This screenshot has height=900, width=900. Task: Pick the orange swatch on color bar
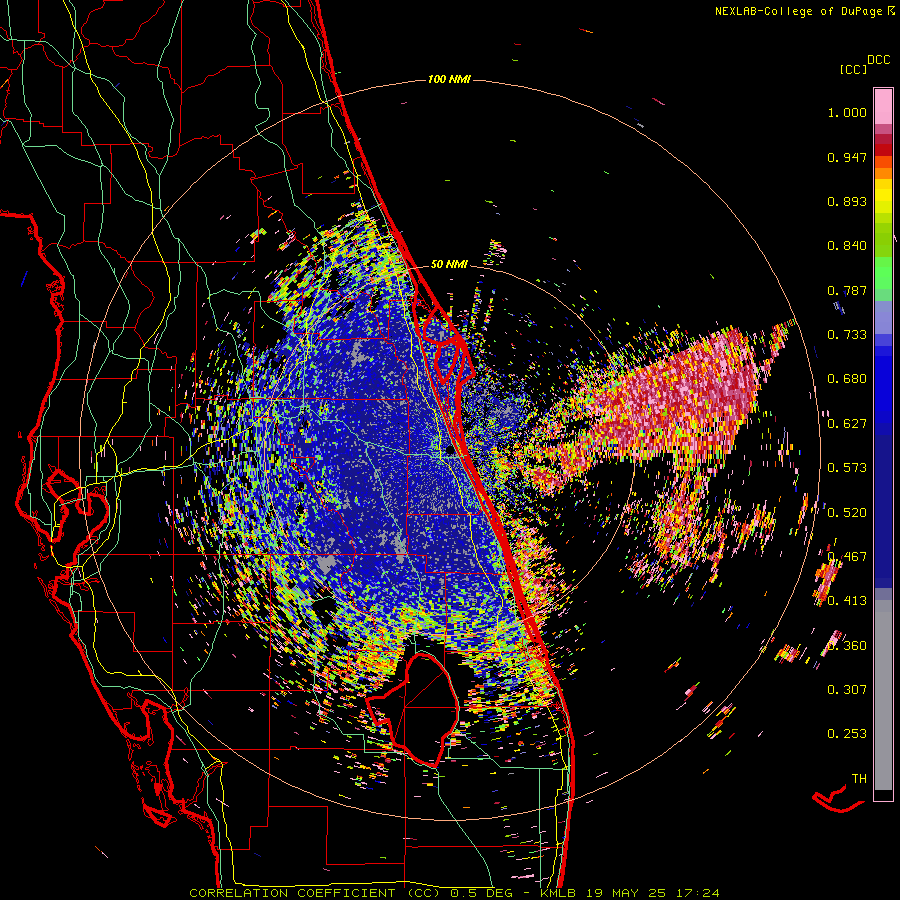point(883,173)
